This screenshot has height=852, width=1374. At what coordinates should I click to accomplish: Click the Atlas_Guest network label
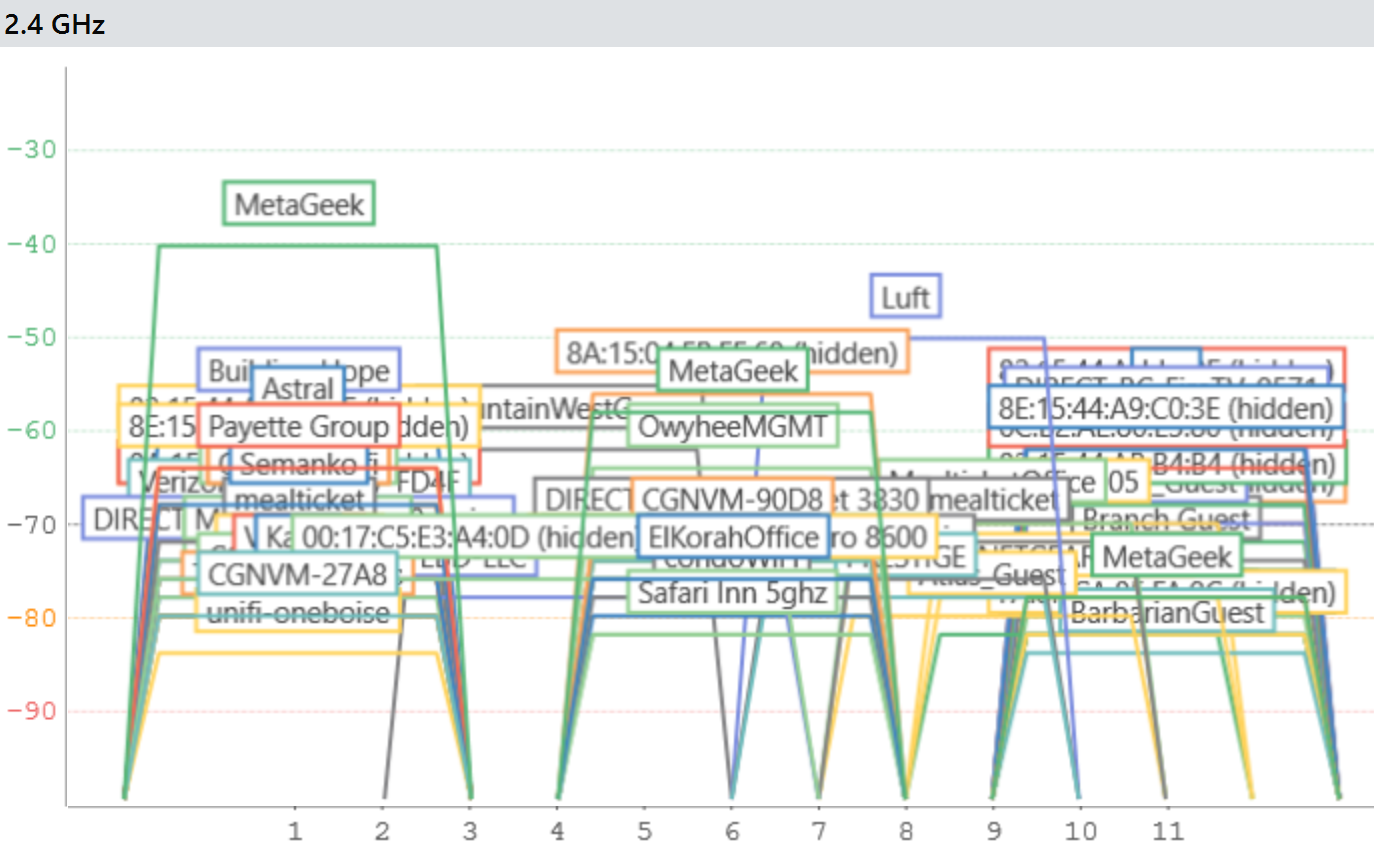[992, 576]
